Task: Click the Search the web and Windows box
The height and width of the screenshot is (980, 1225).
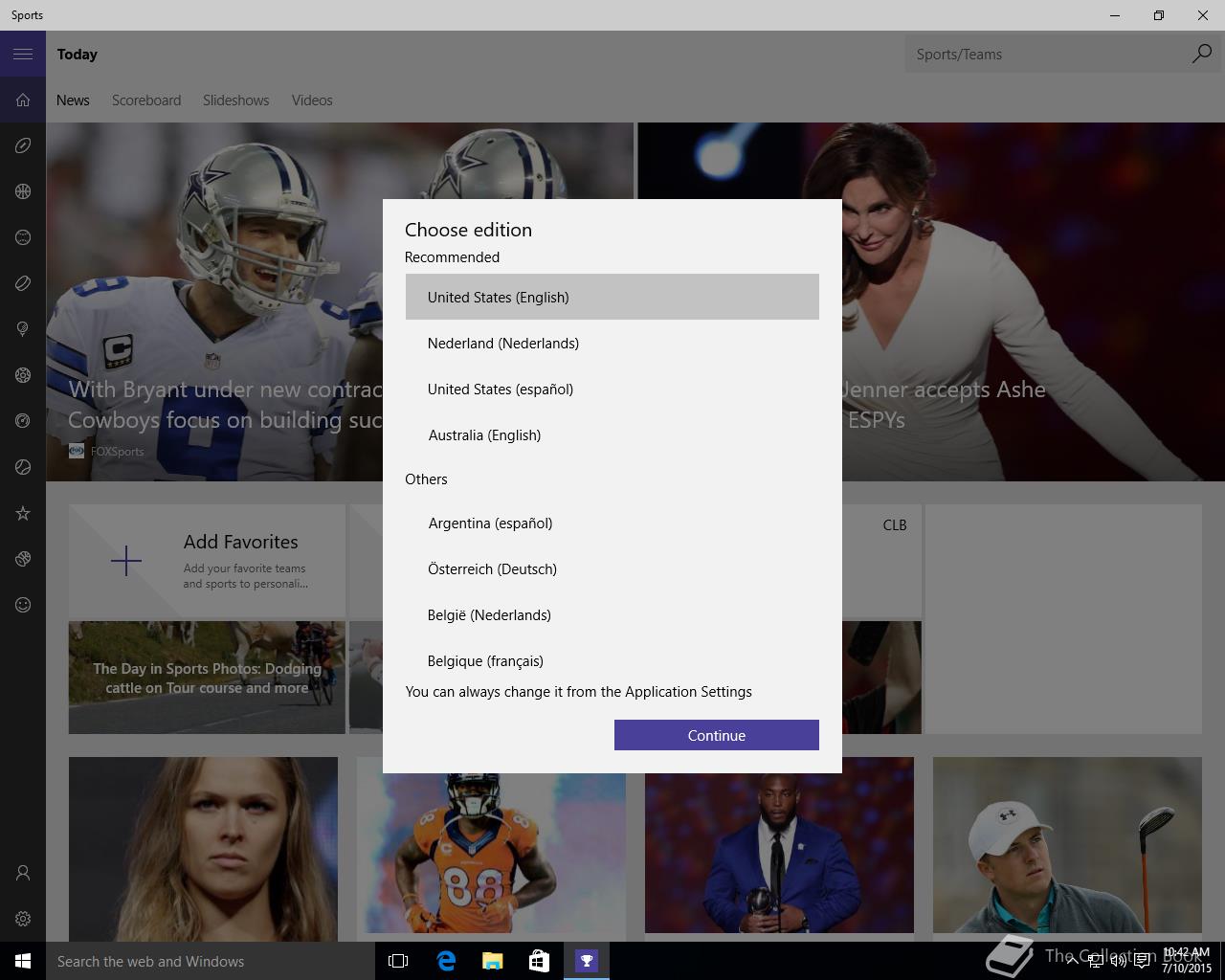Action: point(211,961)
